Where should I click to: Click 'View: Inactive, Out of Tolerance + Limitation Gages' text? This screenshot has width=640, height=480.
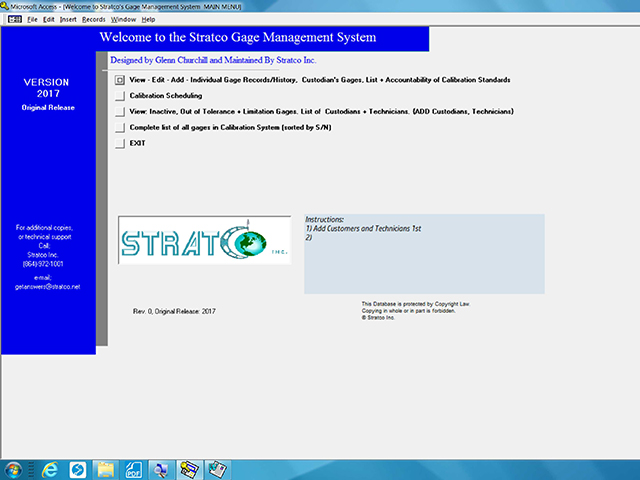click(x=213, y=111)
